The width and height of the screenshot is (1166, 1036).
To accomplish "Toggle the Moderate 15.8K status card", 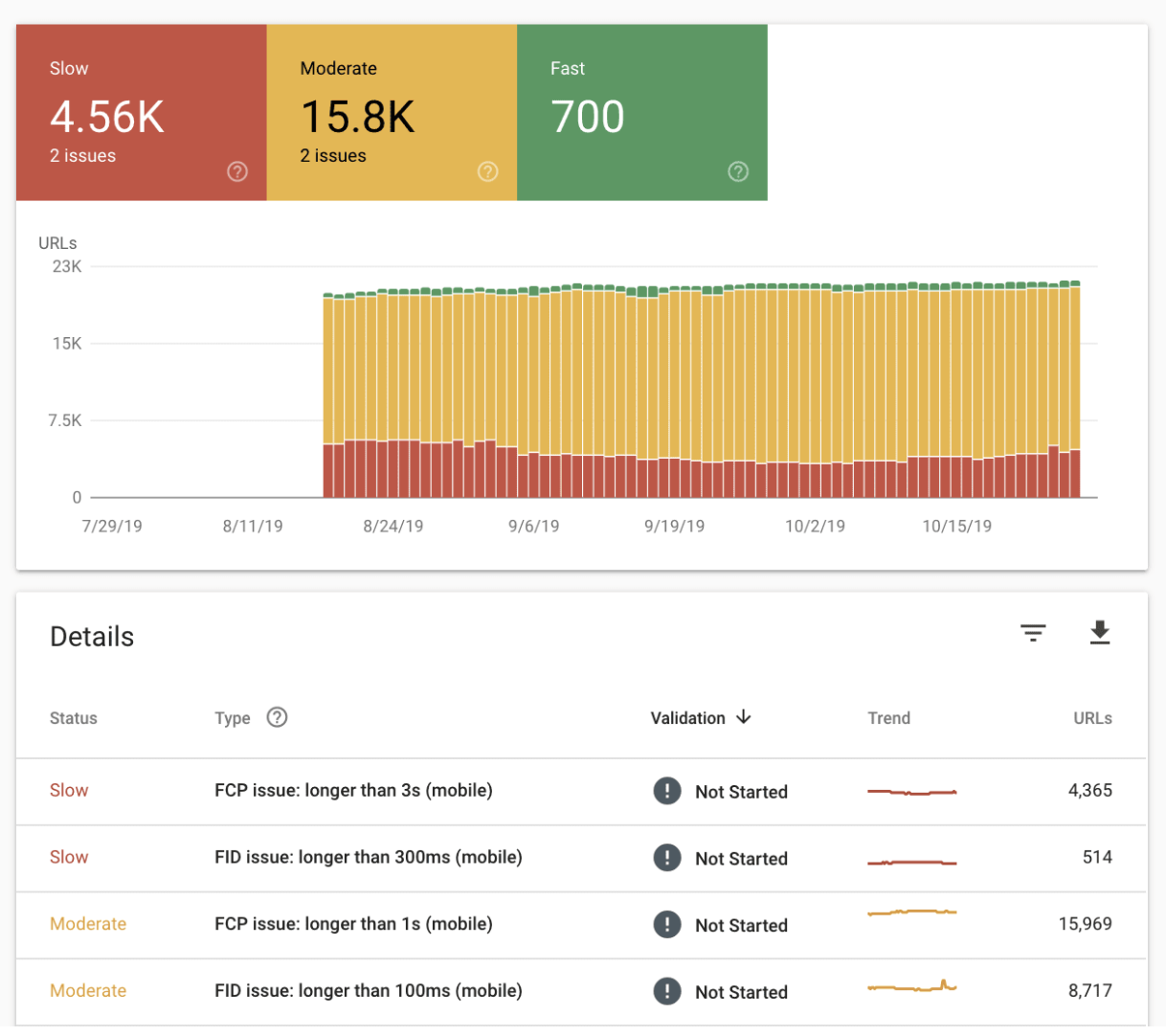I will click(x=392, y=113).
